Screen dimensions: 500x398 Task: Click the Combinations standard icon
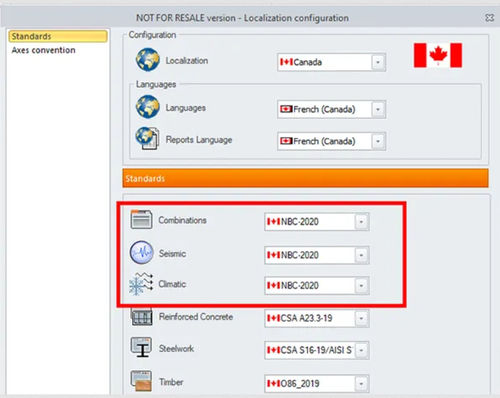click(141, 219)
